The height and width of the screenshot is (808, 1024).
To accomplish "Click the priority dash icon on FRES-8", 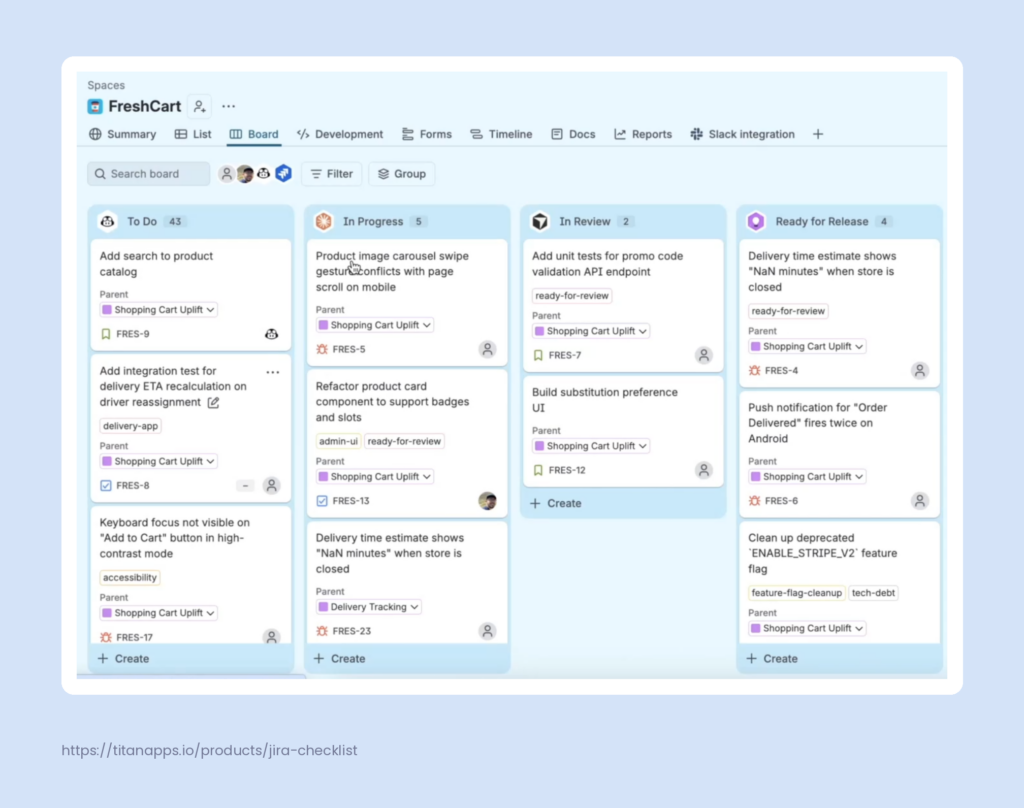I will point(245,485).
